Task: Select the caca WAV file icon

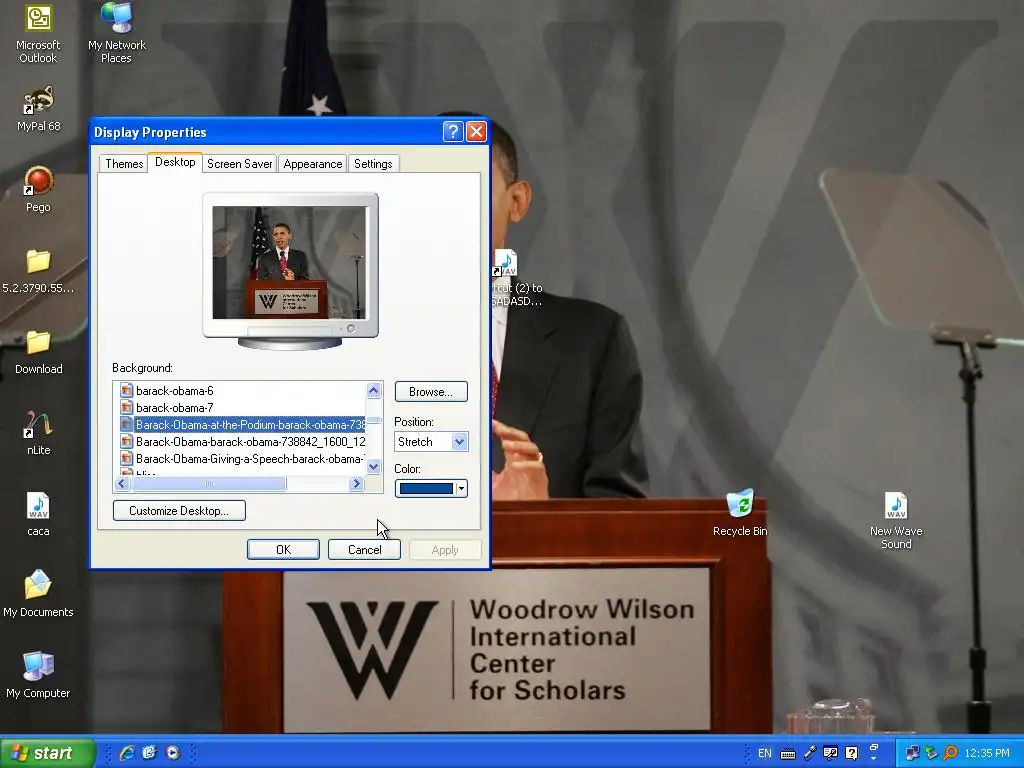Action: pyautogui.click(x=39, y=514)
